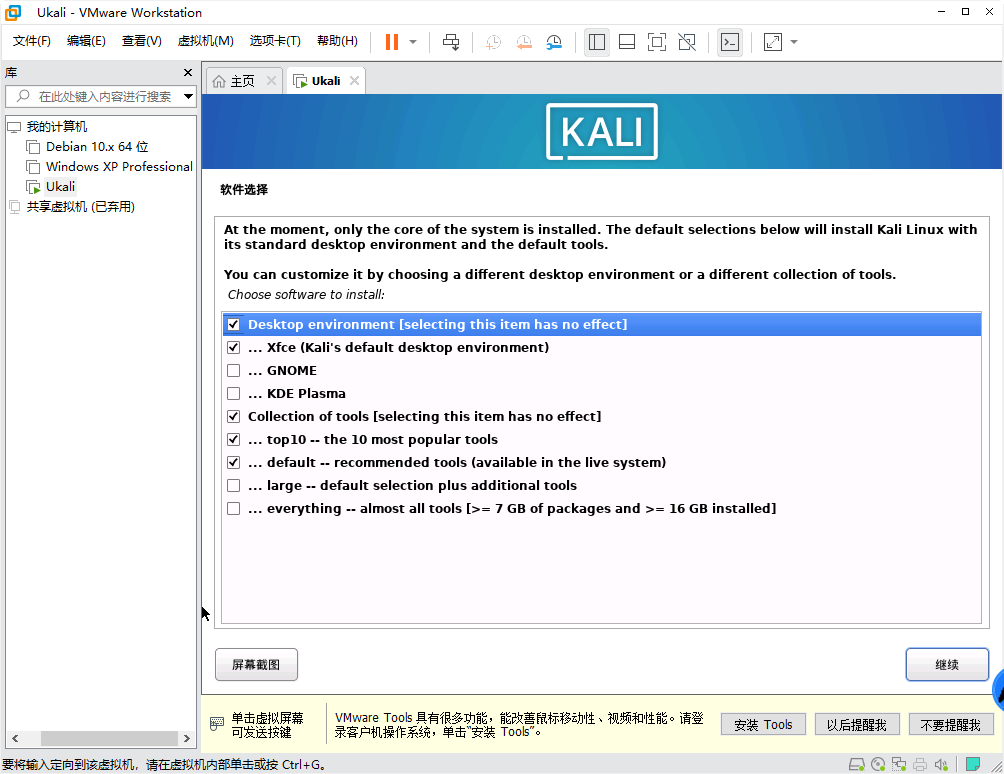Open the 文件(F) menu

point(31,41)
